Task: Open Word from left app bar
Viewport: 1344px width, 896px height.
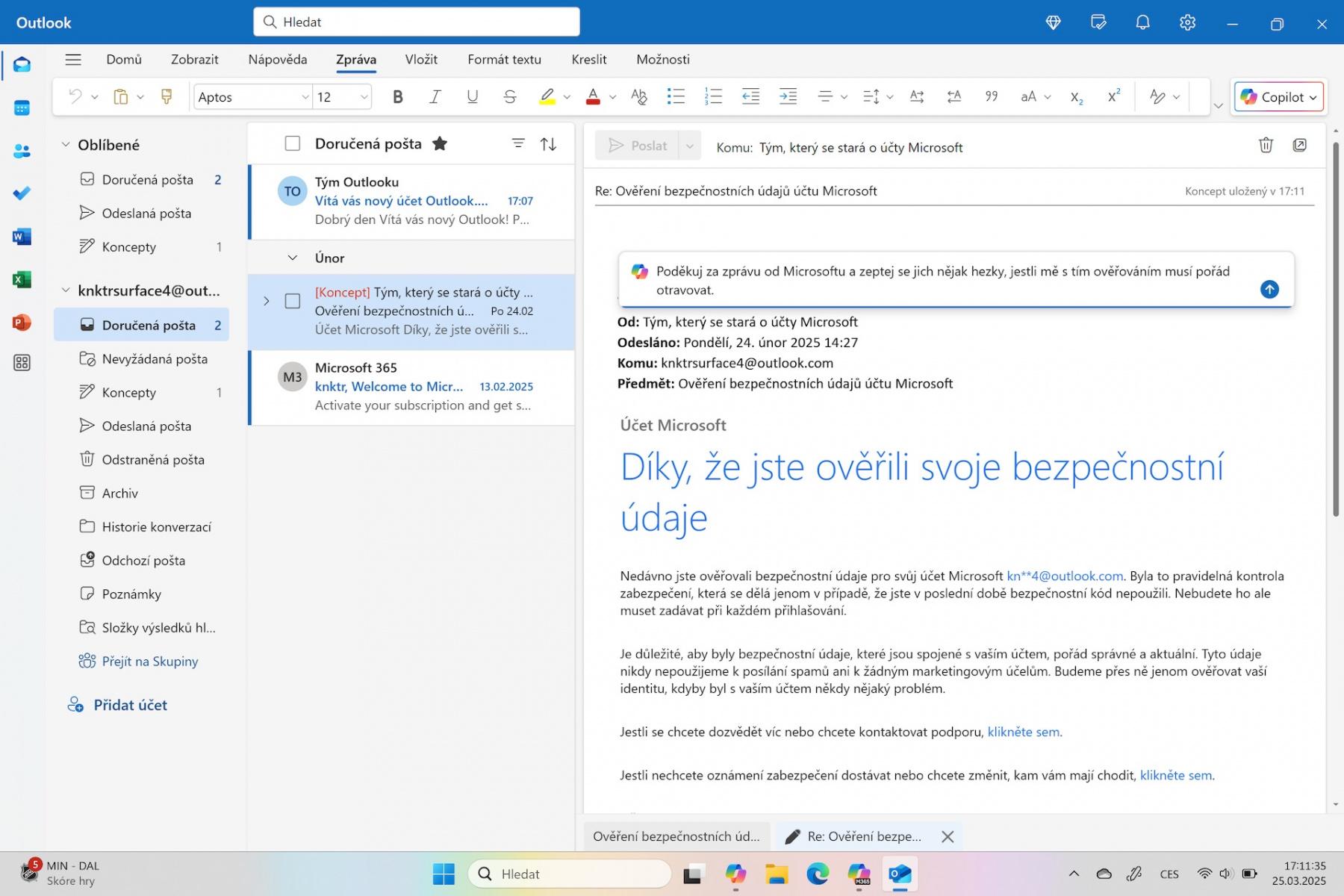Action: pos(22,237)
